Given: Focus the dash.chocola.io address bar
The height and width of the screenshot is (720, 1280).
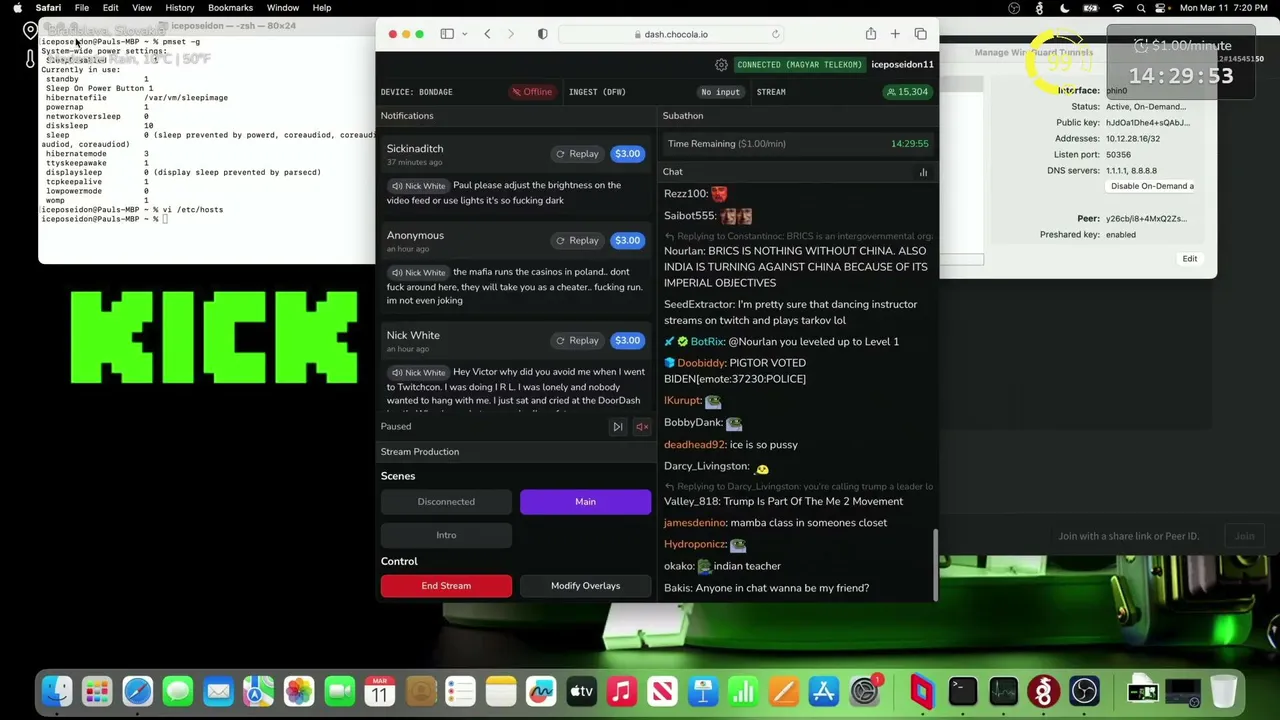Looking at the screenshot, I should click(x=671, y=34).
